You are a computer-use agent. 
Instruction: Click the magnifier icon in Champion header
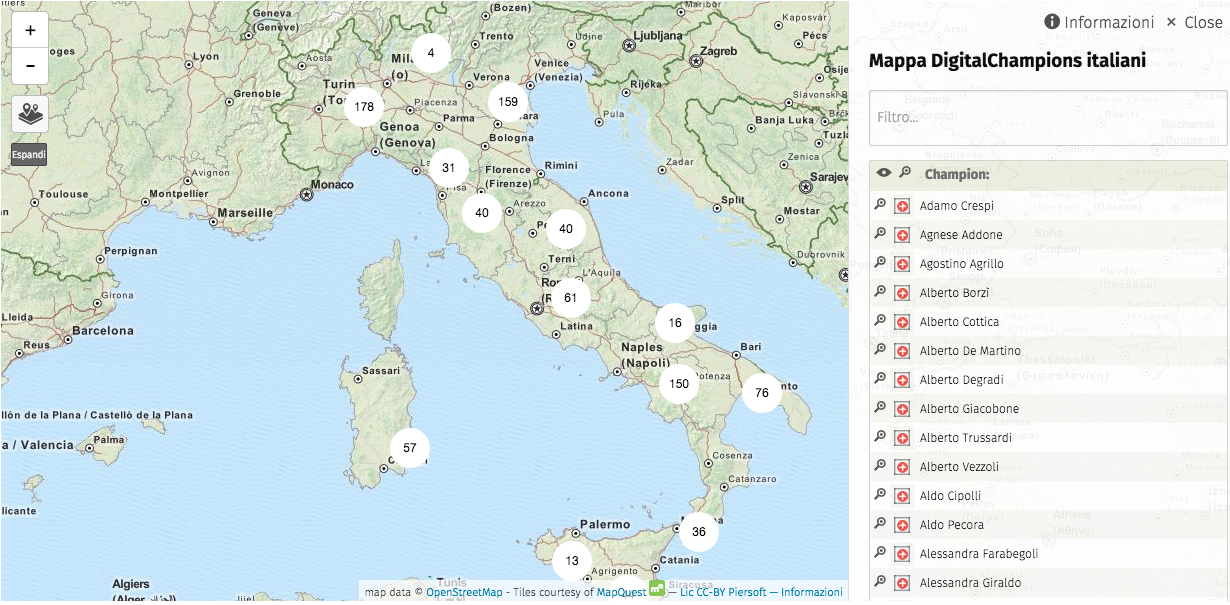pos(905,173)
